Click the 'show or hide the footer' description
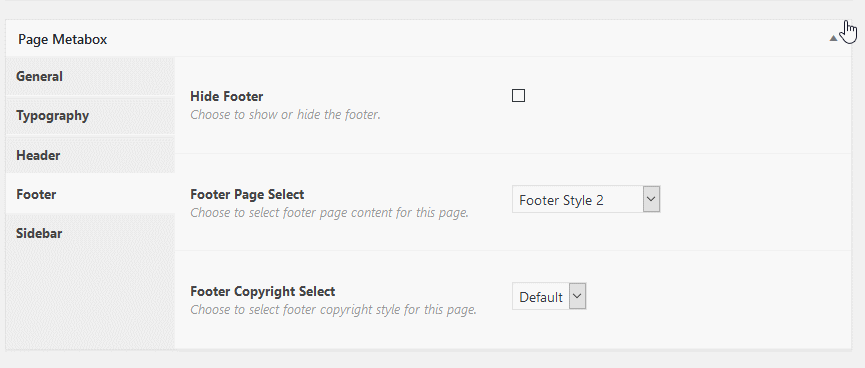This screenshot has width=865, height=368. tap(285, 115)
